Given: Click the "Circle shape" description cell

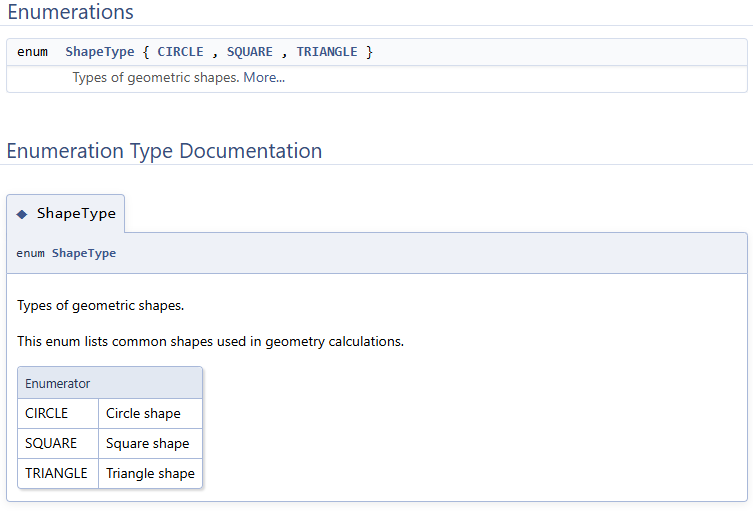Looking at the screenshot, I should [x=143, y=414].
